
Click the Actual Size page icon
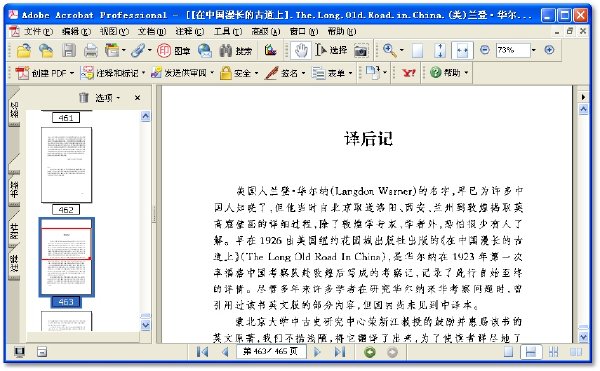(x=417, y=50)
